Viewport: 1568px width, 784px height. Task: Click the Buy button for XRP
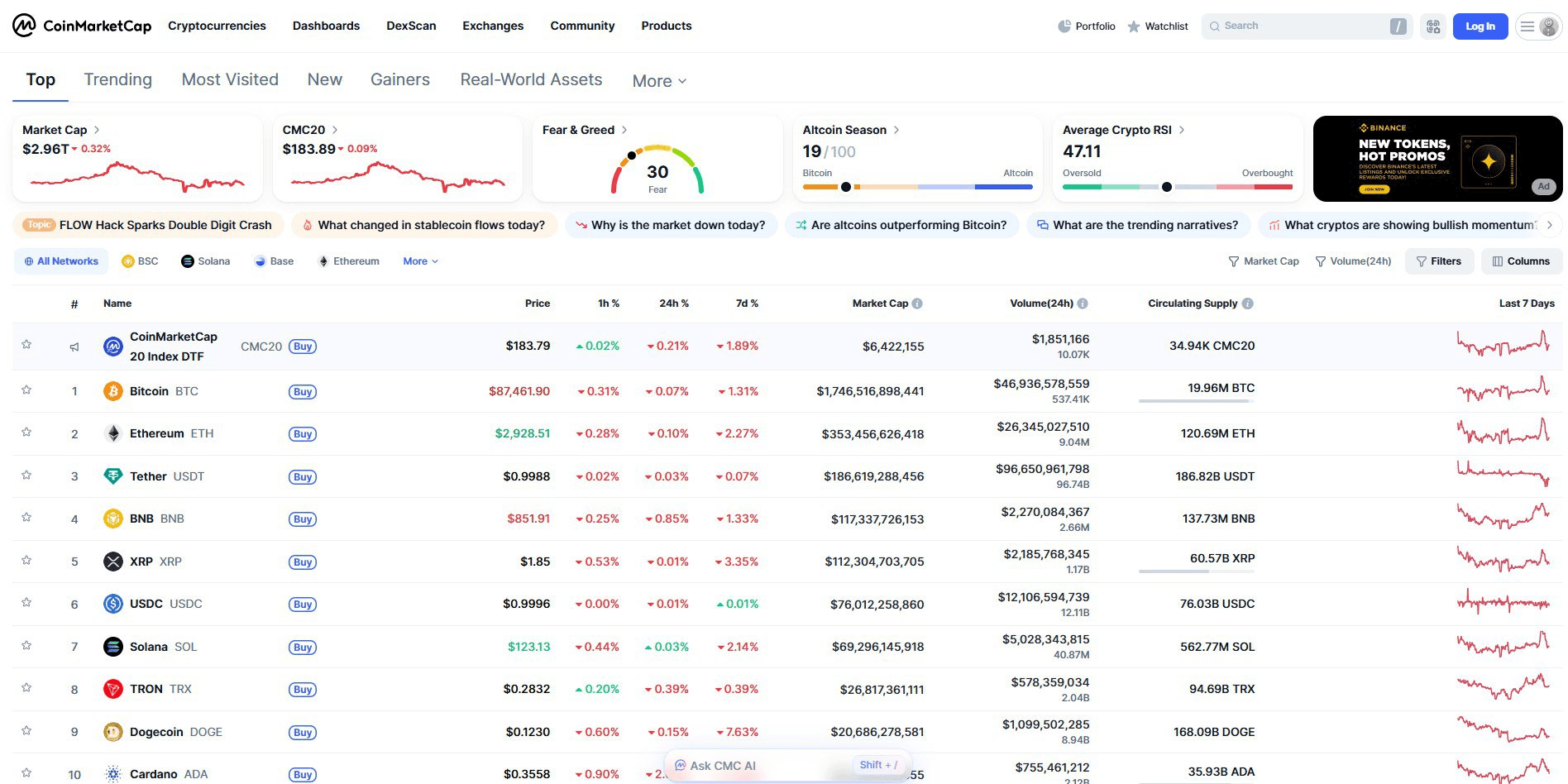(x=303, y=562)
